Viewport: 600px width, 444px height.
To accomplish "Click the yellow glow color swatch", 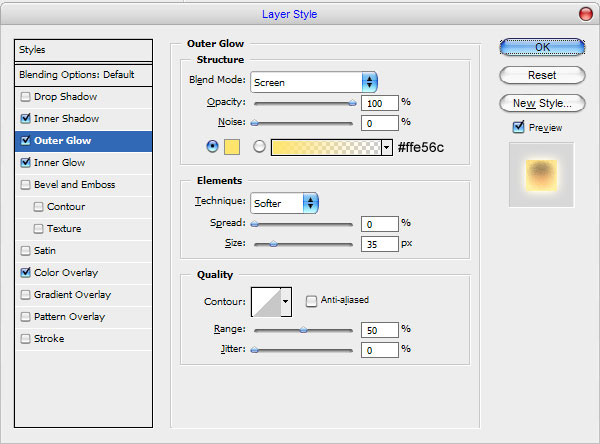I will coord(232,147).
